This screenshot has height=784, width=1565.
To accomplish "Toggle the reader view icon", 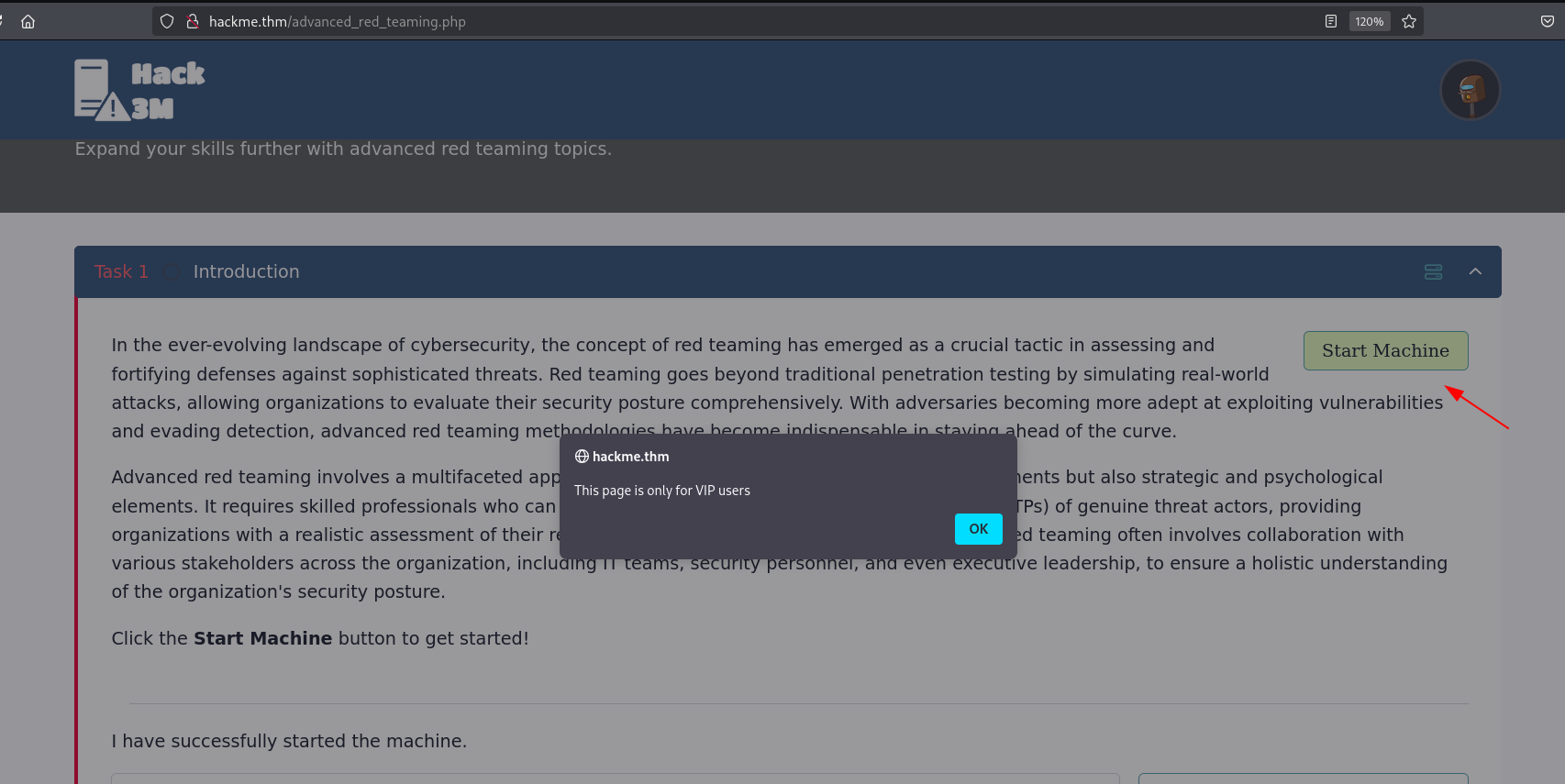I will [1331, 22].
